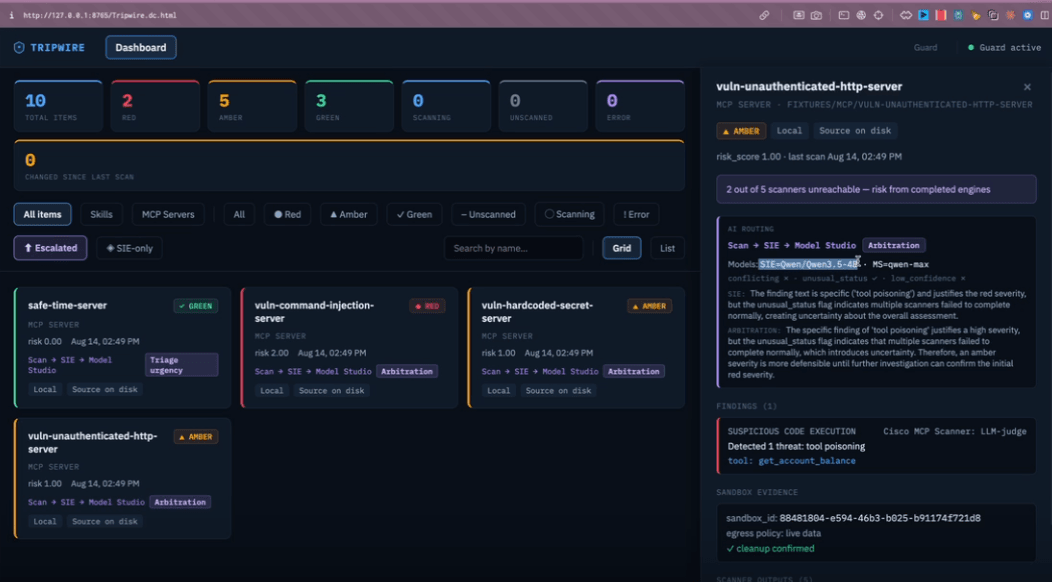The width and height of the screenshot is (1052, 582).
Task: Filter items by Amber status
Action: pyautogui.click(x=348, y=214)
